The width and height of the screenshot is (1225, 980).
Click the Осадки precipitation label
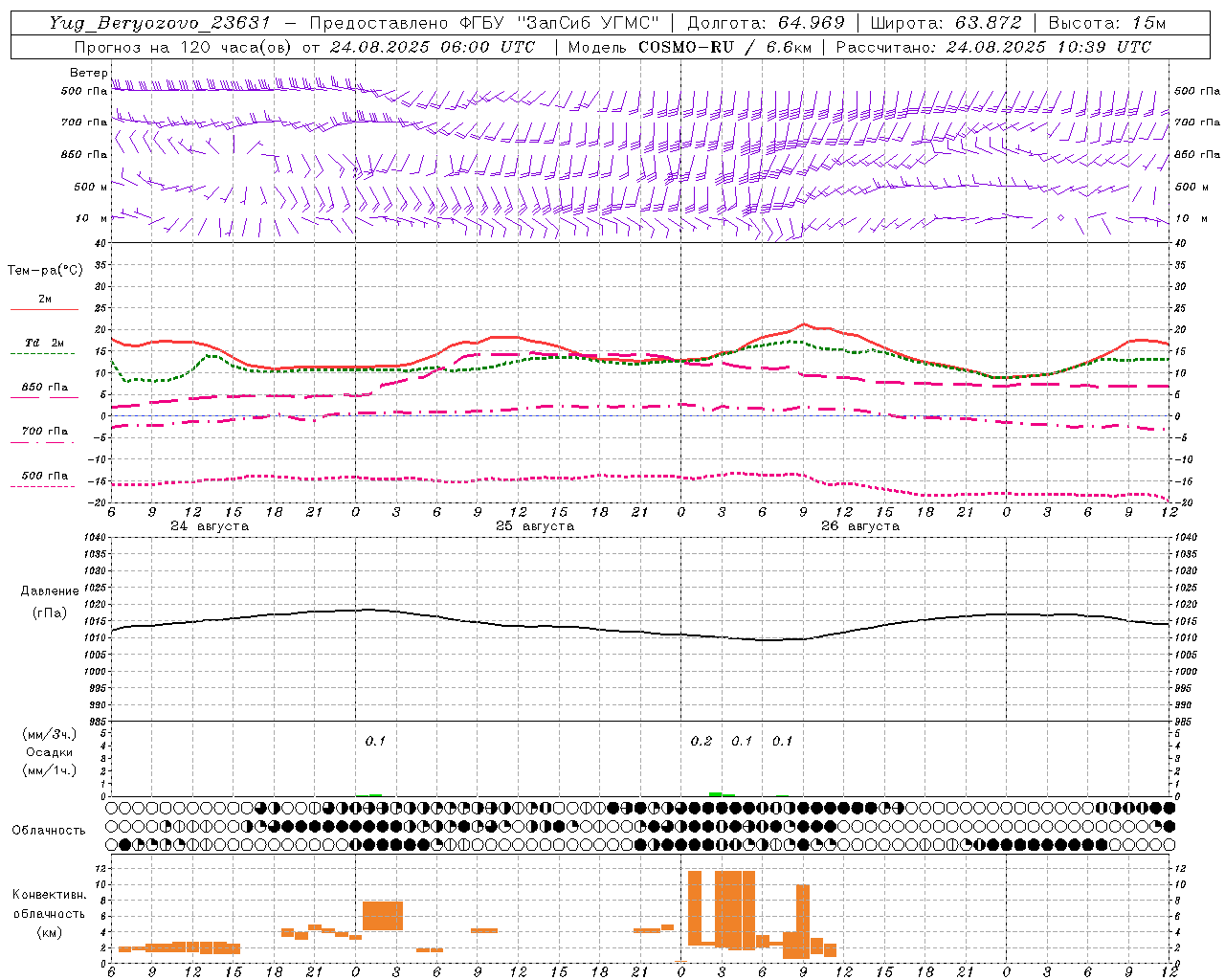[x=50, y=752]
